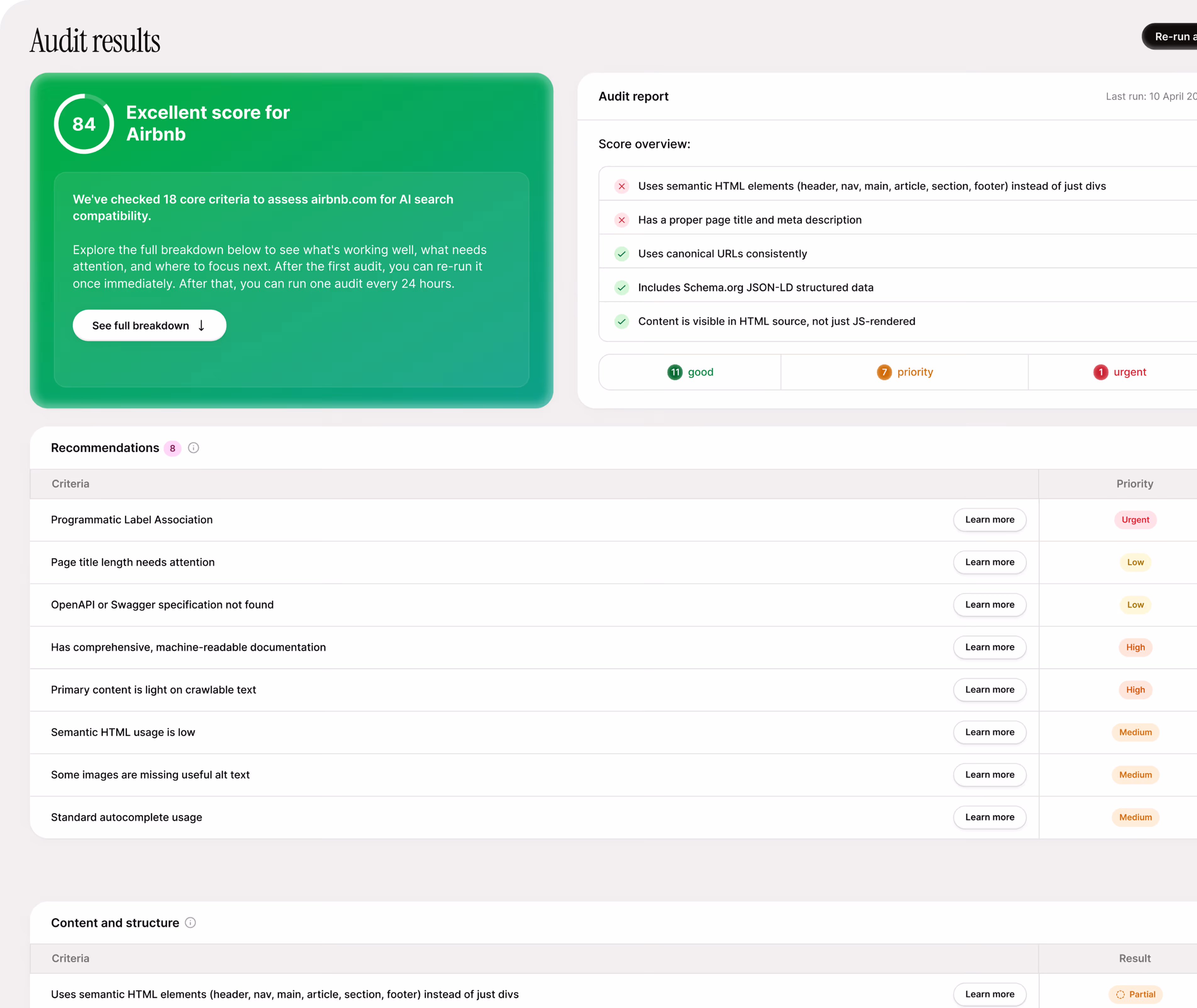This screenshot has width=1197, height=1008.
Task: Select the Standard autocomplete usage text
Action: (x=126, y=817)
